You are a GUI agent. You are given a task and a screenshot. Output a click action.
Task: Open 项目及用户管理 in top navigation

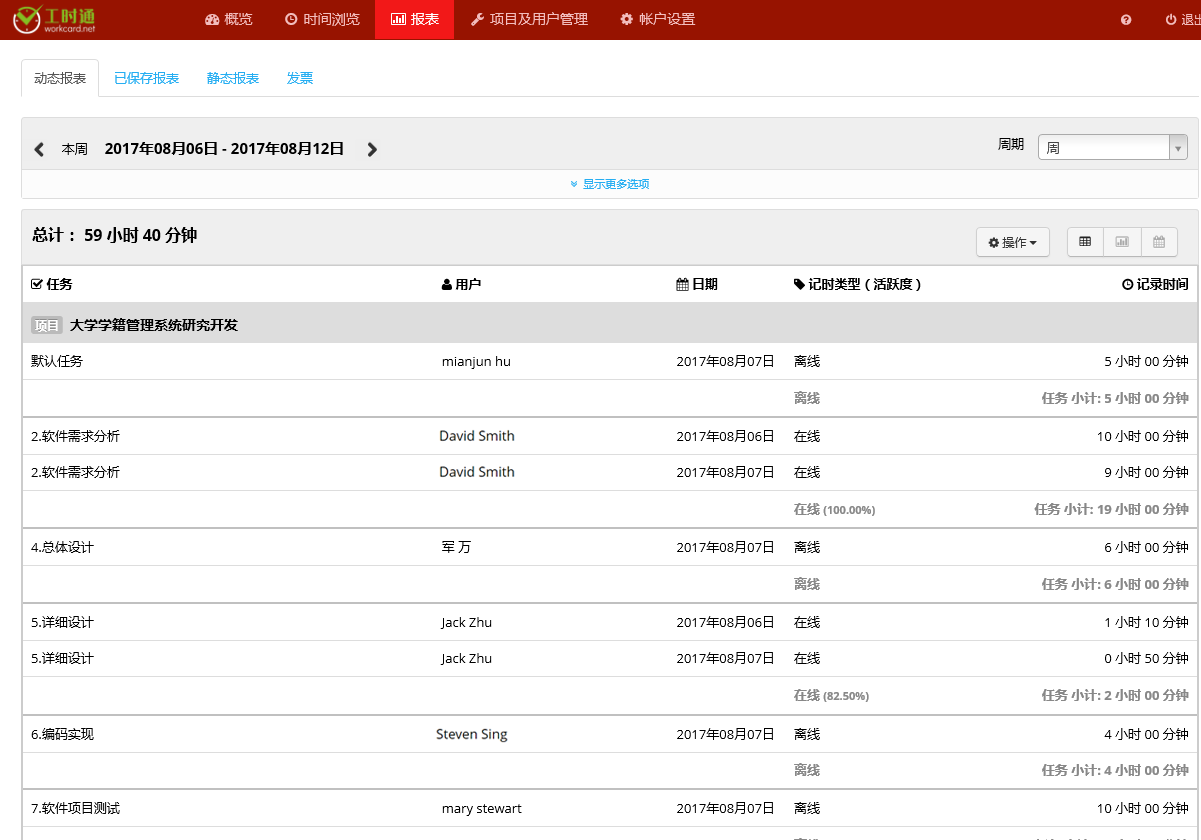[x=529, y=20]
